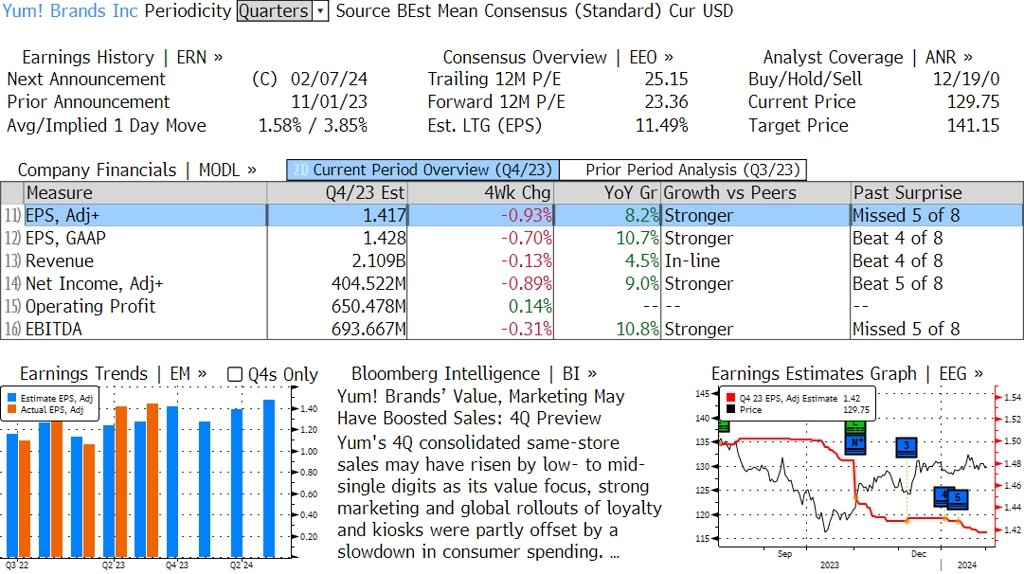Viewport: 1024px width, 574px height.
Task: Click the orange Actual EPS, Adj legend swatch
Action: tap(12, 409)
